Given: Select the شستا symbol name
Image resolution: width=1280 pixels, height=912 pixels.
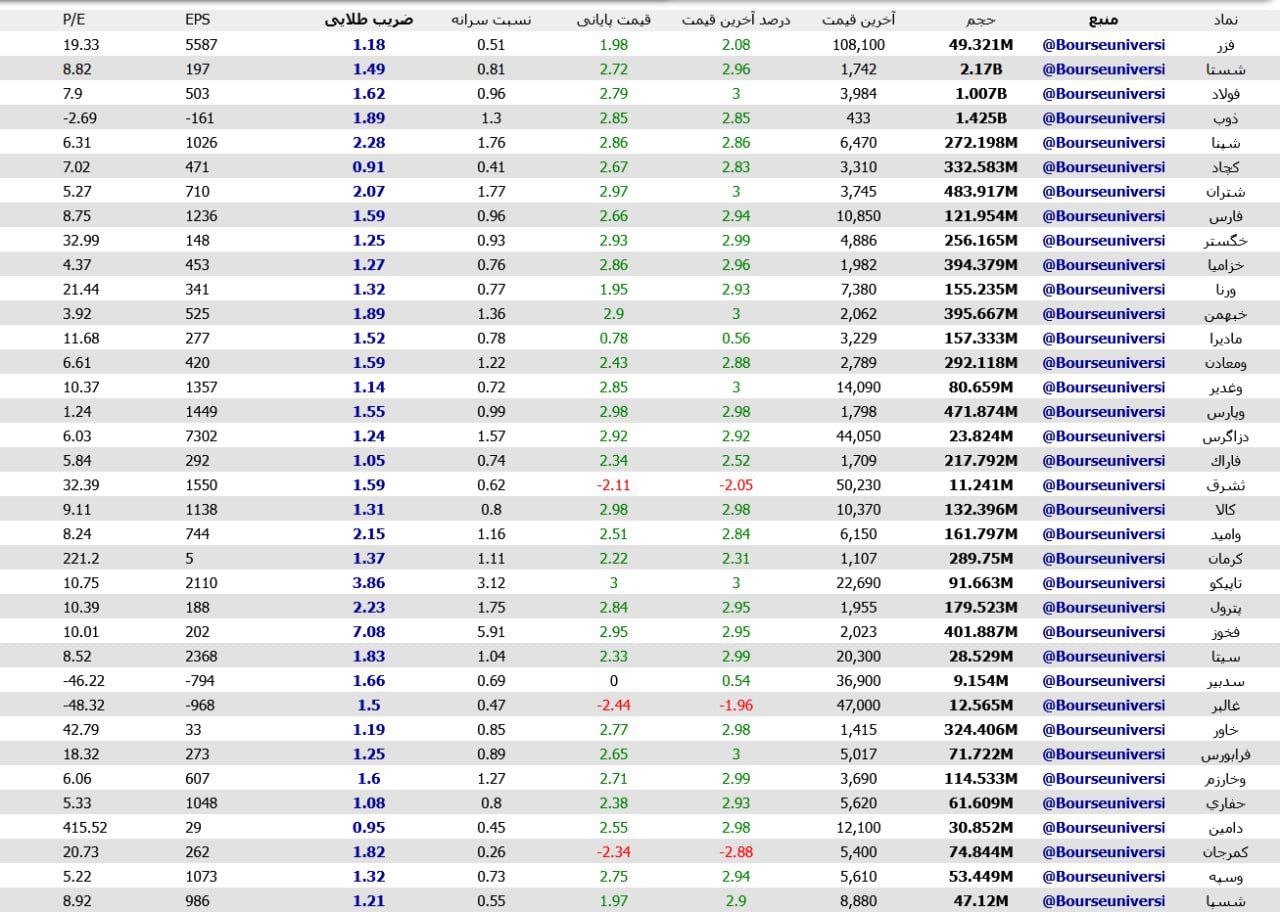Looking at the screenshot, I should (x=1225, y=70).
